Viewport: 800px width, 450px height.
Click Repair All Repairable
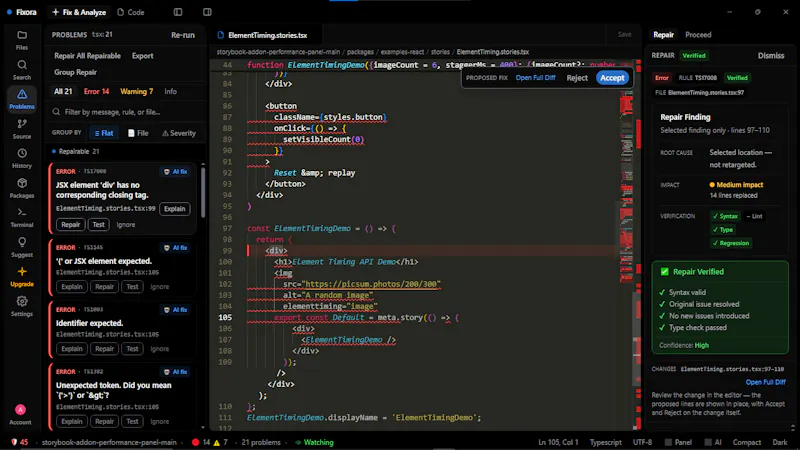[87, 56]
